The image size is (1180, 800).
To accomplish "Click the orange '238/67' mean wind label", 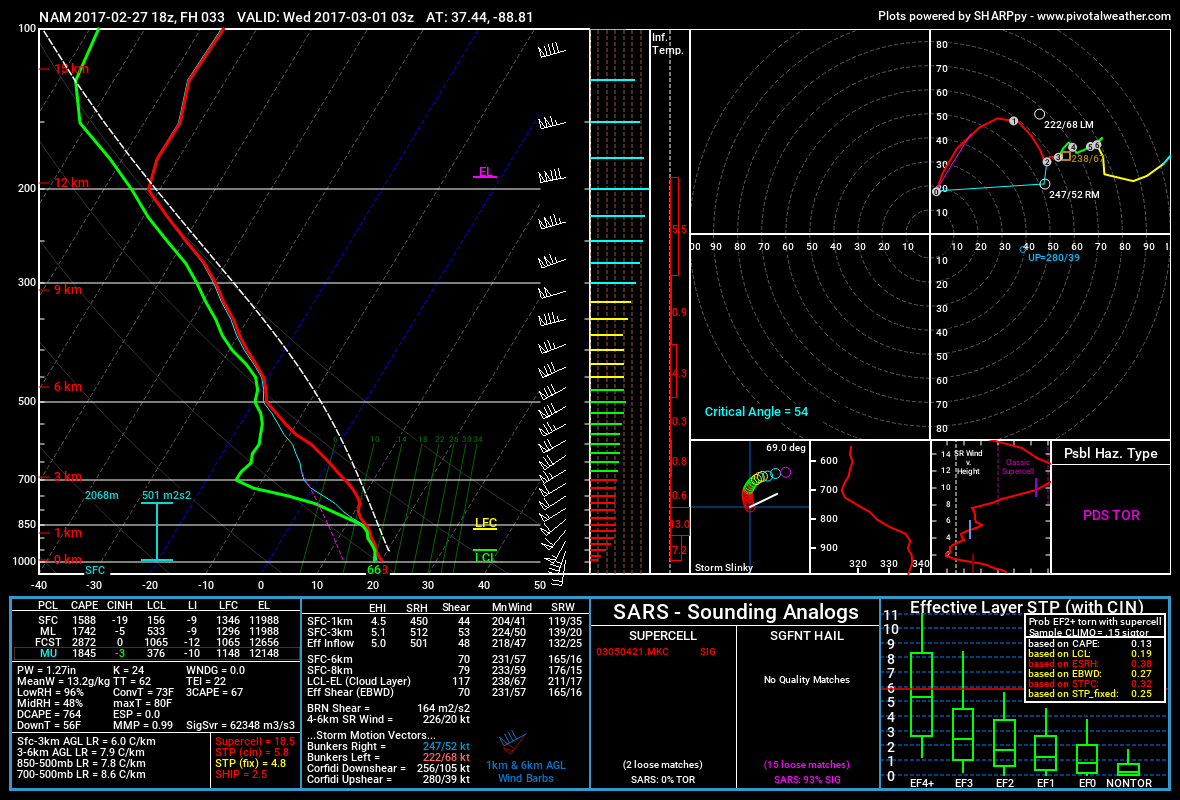I will [1087, 159].
